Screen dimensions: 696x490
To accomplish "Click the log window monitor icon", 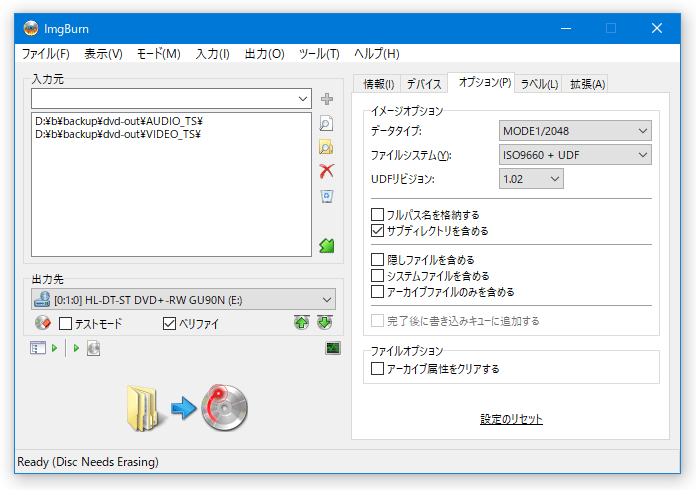I will click(x=333, y=348).
